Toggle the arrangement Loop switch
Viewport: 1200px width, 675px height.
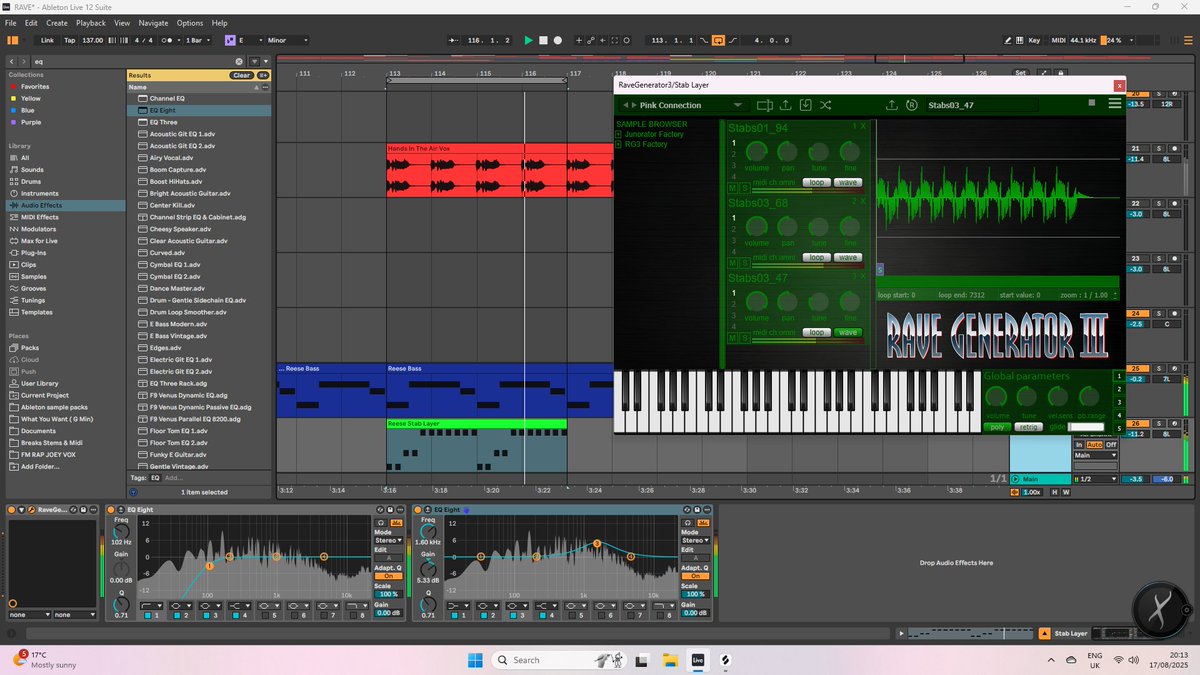[717, 40]
